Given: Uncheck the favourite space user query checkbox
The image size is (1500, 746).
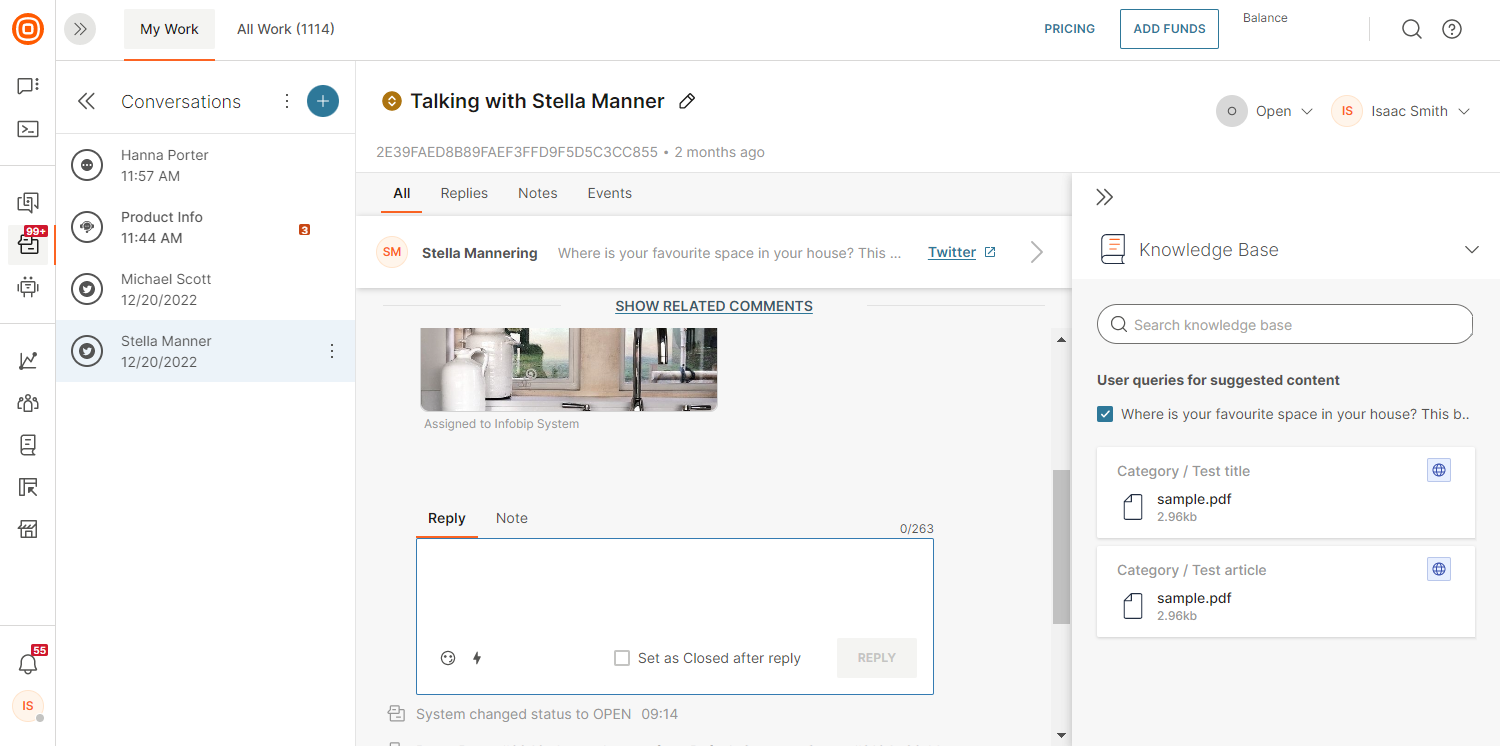Looking at the screenshot, I should (x=1105, y=414).
